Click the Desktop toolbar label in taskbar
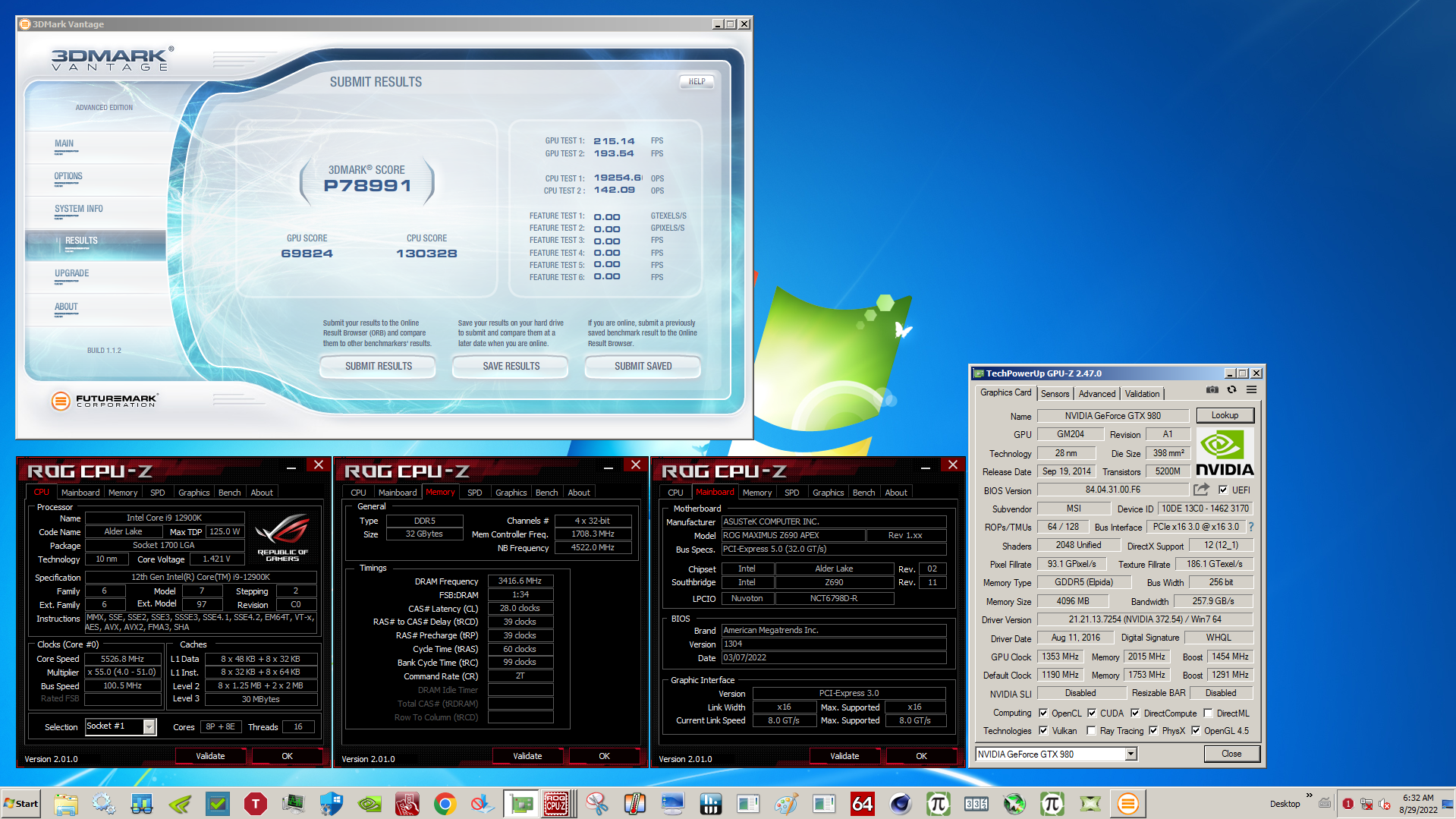The image size is (1456, 819). pos(1285,804)
